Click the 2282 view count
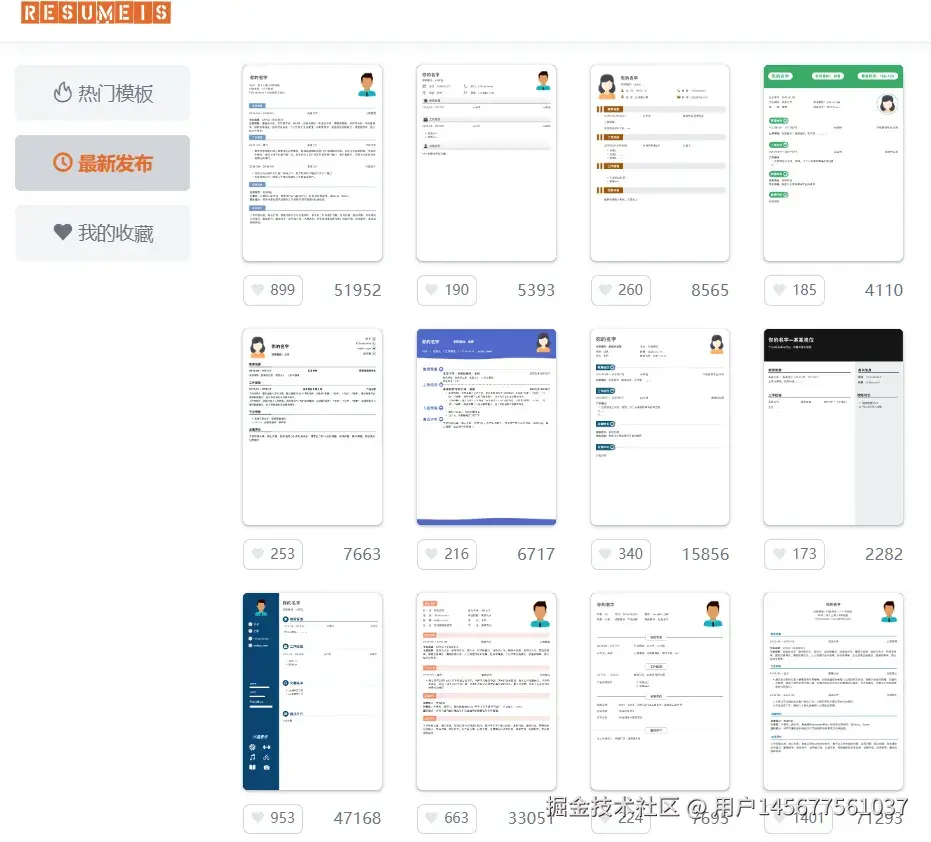This screenshot has width=931, height=842. click(x=884, y=554)
